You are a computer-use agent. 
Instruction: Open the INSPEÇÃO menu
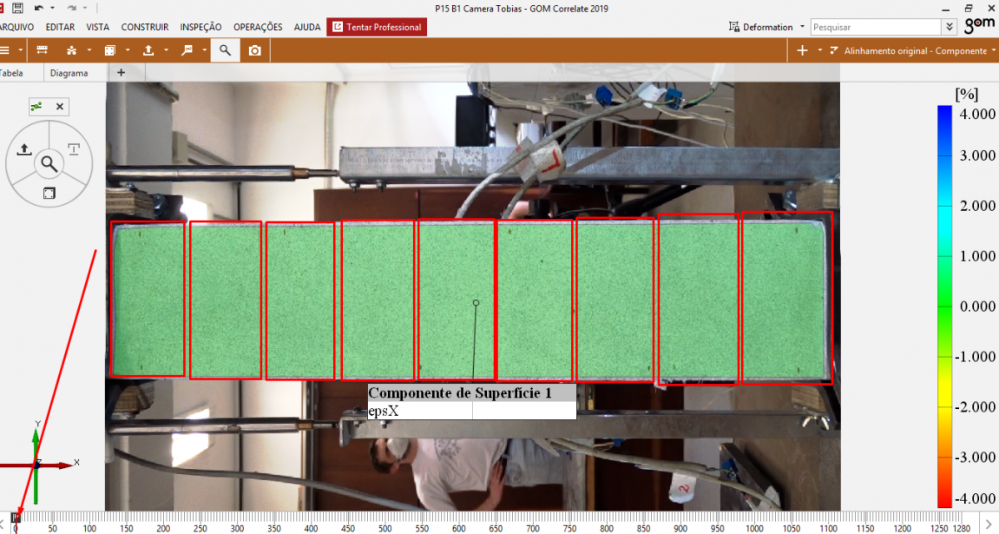(x=200, y=27)
